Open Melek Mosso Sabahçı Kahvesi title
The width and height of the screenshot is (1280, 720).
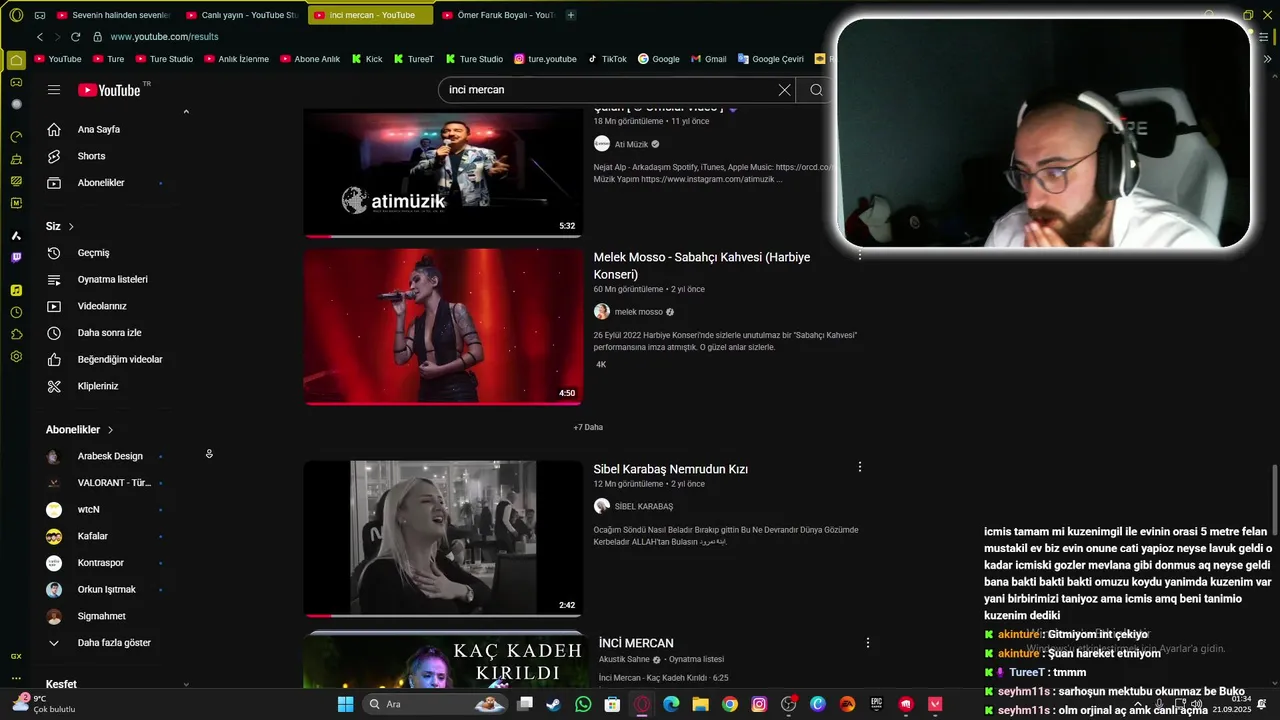(702, 265)
